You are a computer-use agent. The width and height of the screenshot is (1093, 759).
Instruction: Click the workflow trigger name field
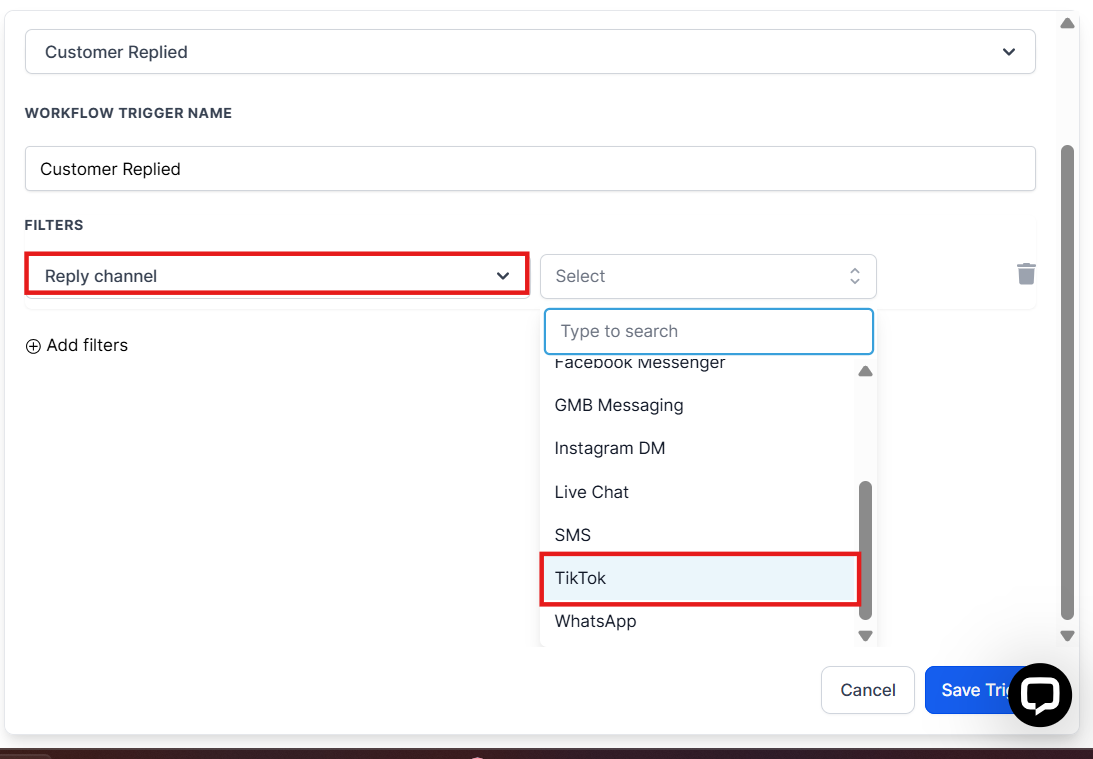click(530, 169)
